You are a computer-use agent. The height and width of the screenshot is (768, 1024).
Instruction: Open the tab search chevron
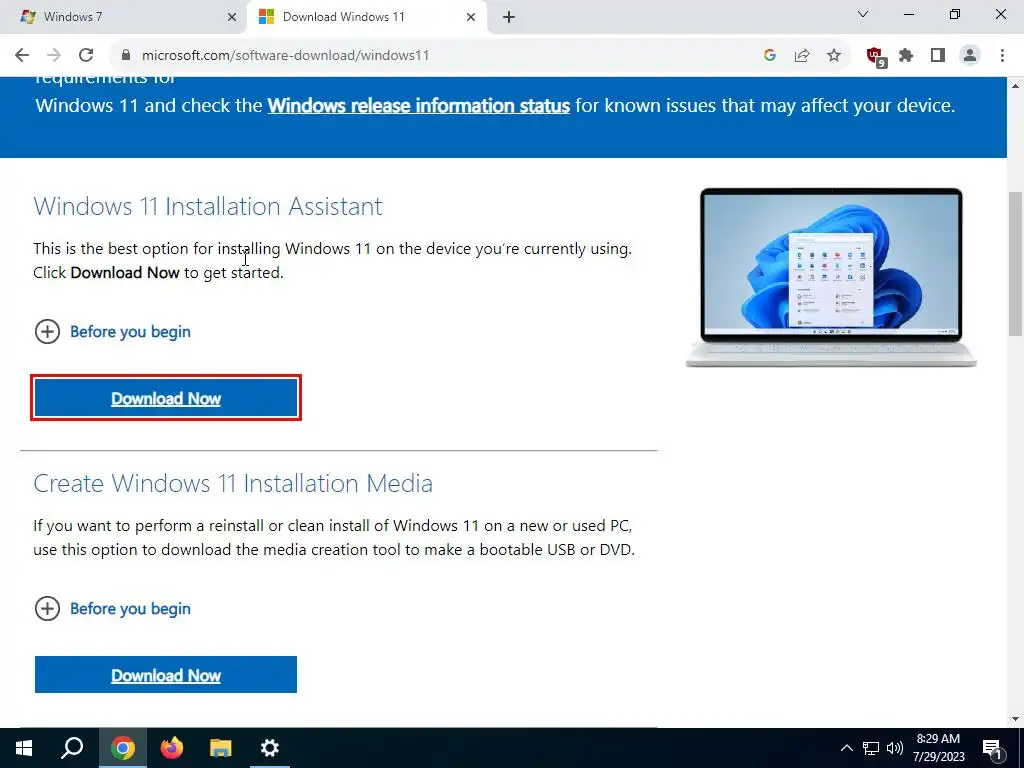click(x=863, y=14)
